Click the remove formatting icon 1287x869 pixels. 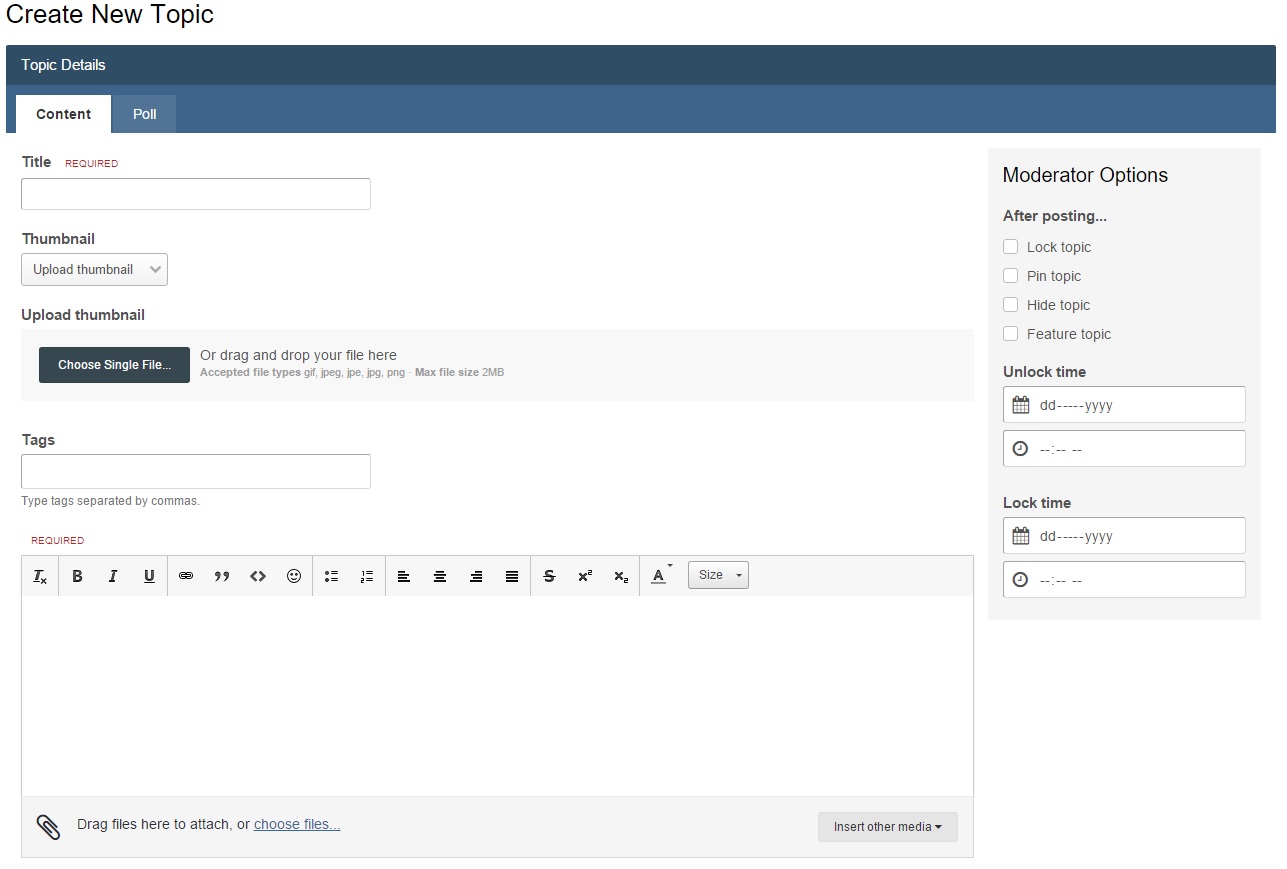[x=40, y=576]
